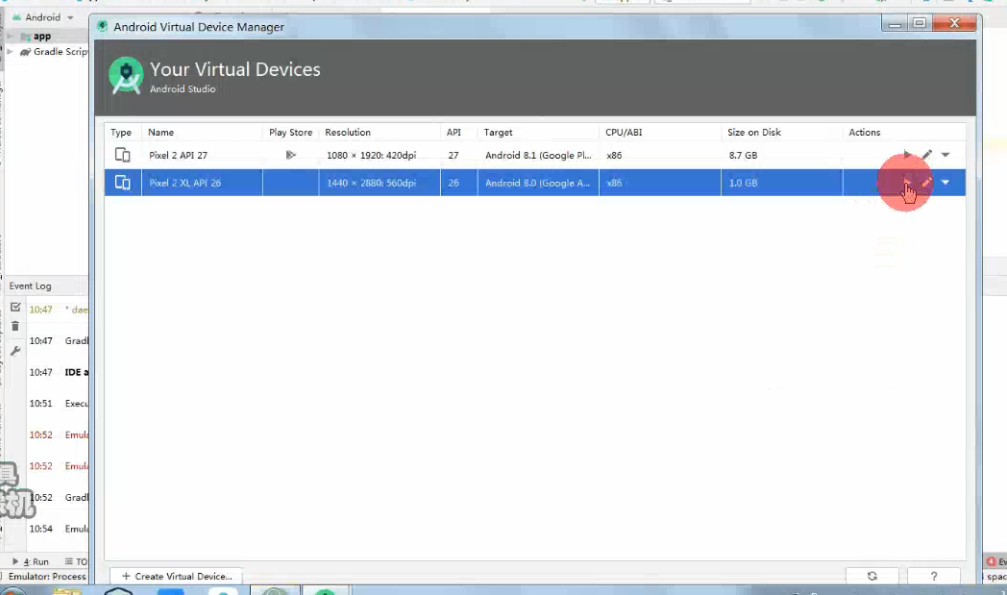The image size is (1007, 595).
Task: Click the Event Log panel title
Action: click(x=30, y=286)
